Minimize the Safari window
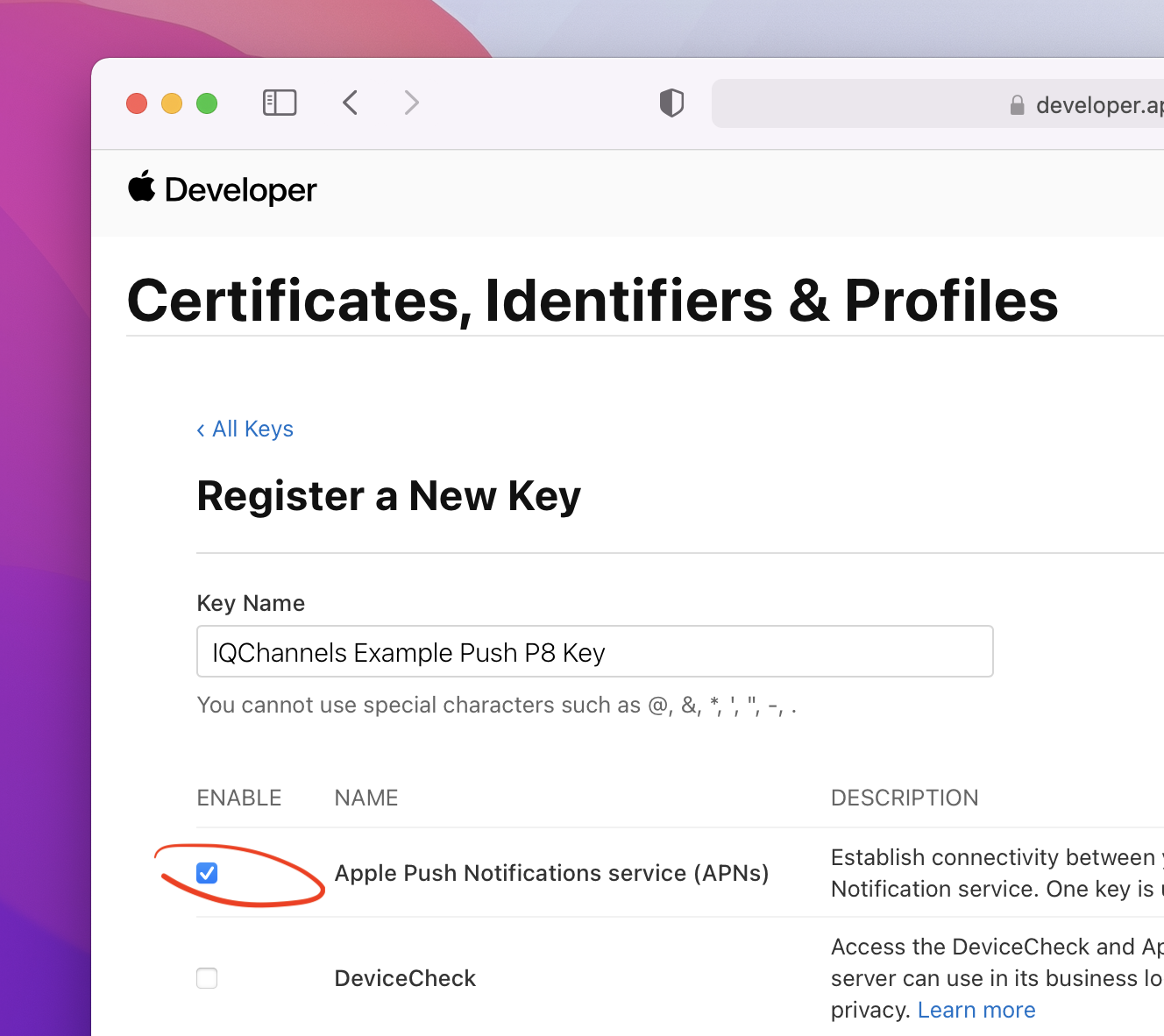Image resolution: width=1164 pixels, height=1036 pixels. click(172, 103)
